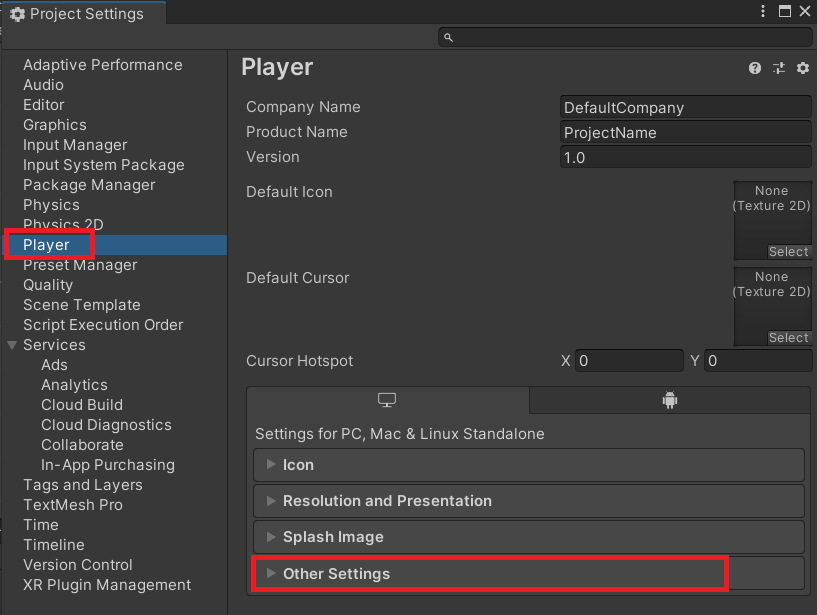Open Tags and Layers settings
Viewport: 817px width, 615px height.
(83, 485)
